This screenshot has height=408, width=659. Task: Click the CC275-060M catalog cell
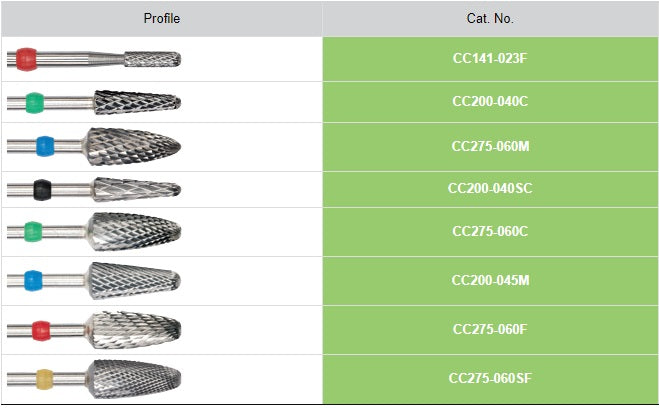point(490,145)
